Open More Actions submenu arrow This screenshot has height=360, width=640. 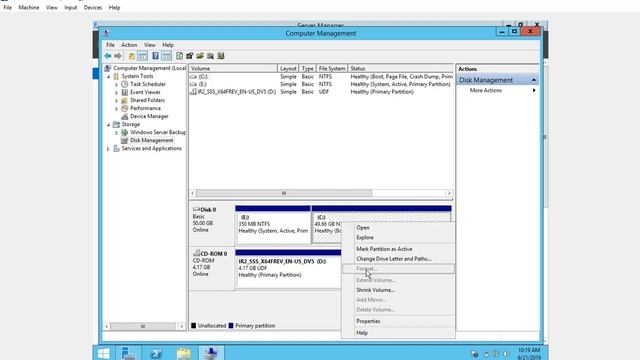[x=534, y=90]
